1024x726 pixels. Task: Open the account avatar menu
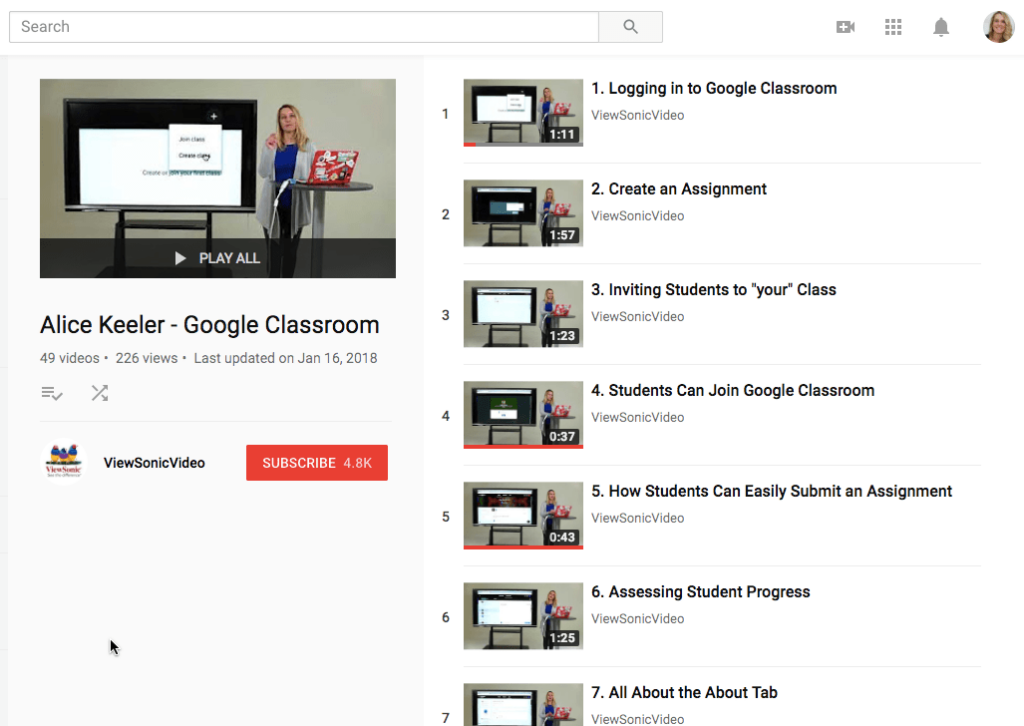click(x=999, y=27)
